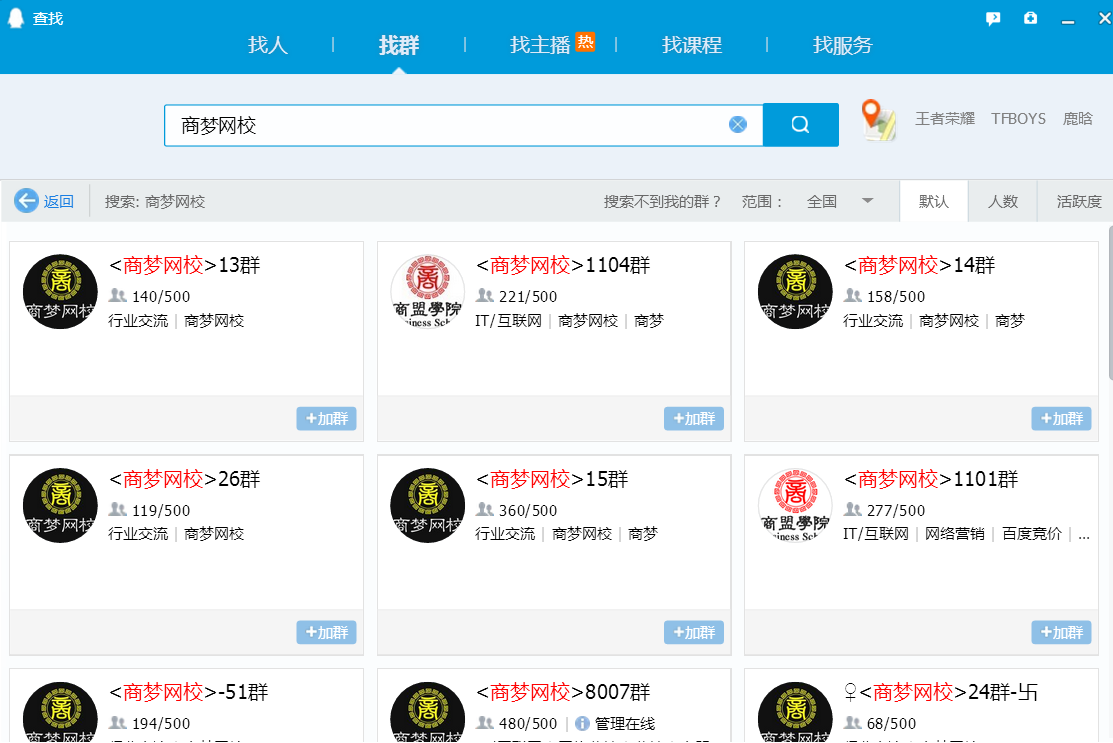Image resolution: width=1113 pixels, height=743 pixels.
Task: Click member count 360/500
Action: [x=528, y=510]
